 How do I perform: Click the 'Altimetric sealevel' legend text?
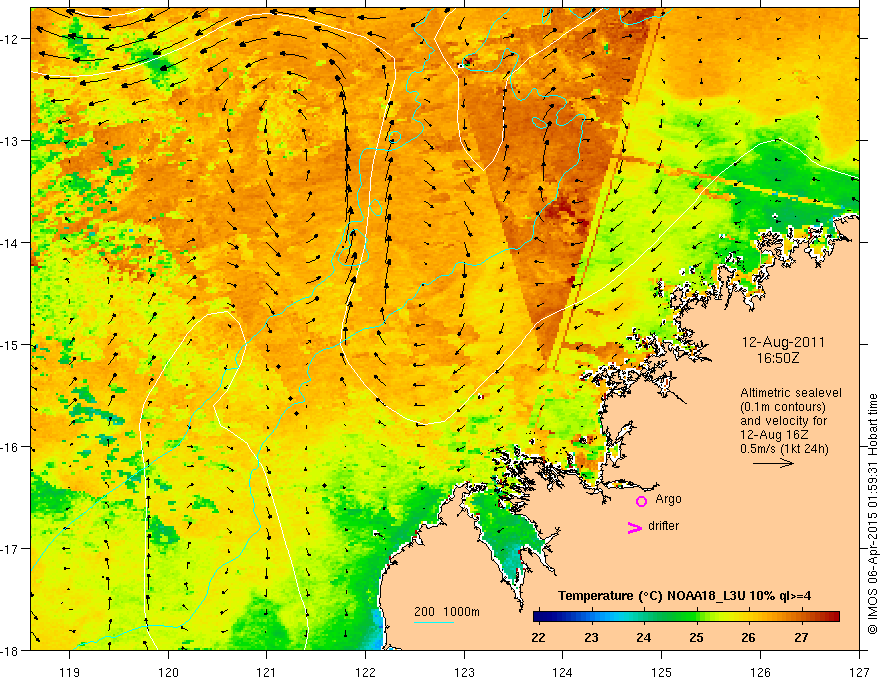(x=791, y=393)
